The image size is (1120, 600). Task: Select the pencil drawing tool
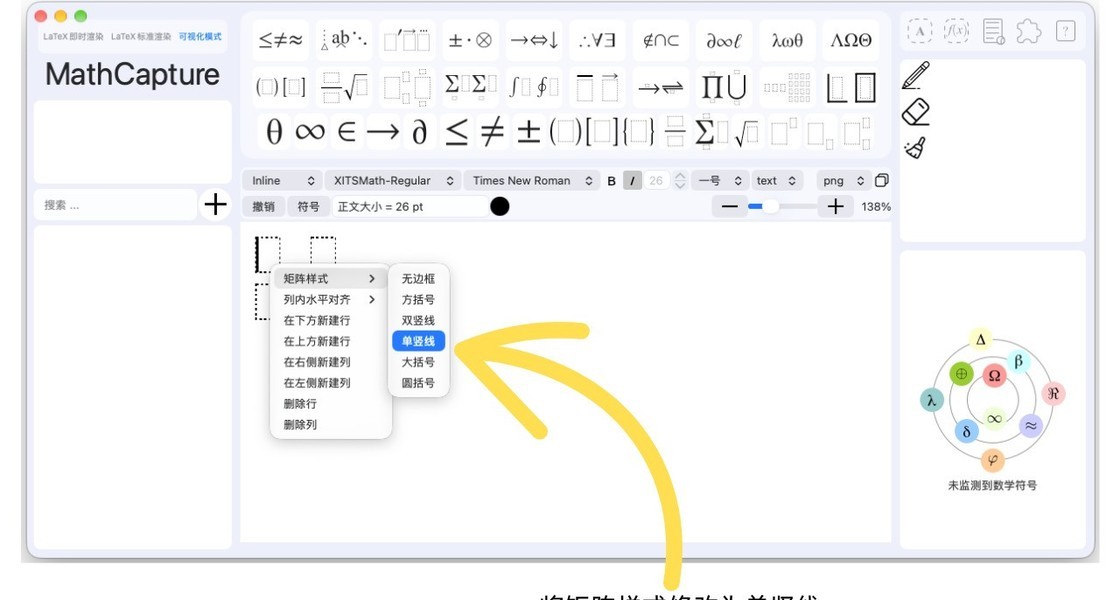click(916, 75)
